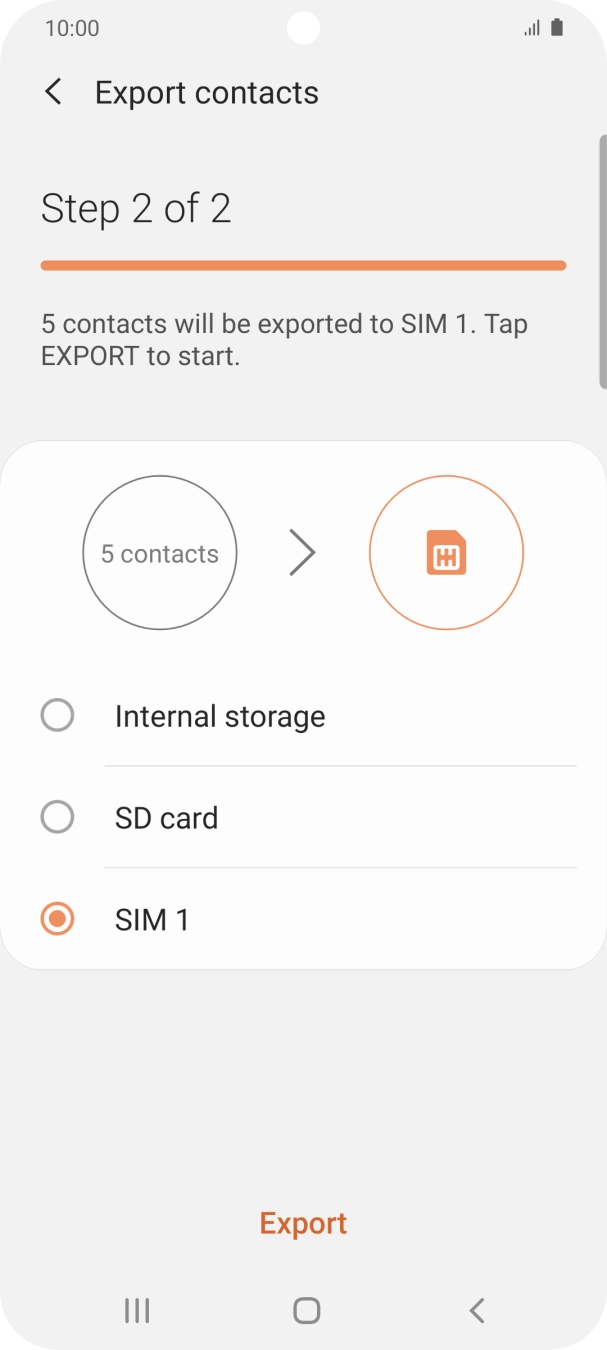Tap the Export button to start
The image size is (607, 1350).
point(303,1223)
